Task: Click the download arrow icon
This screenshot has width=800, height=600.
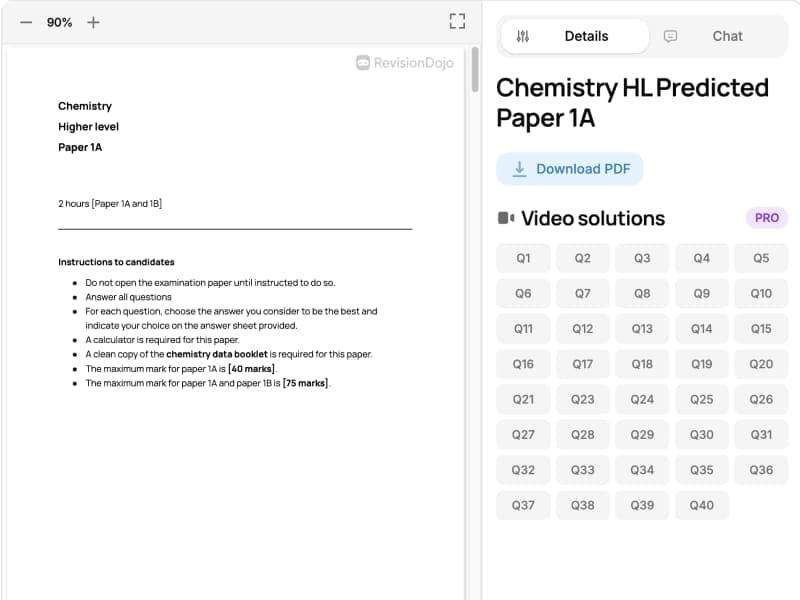Action: pyautogui.click(x=519, y=168)
